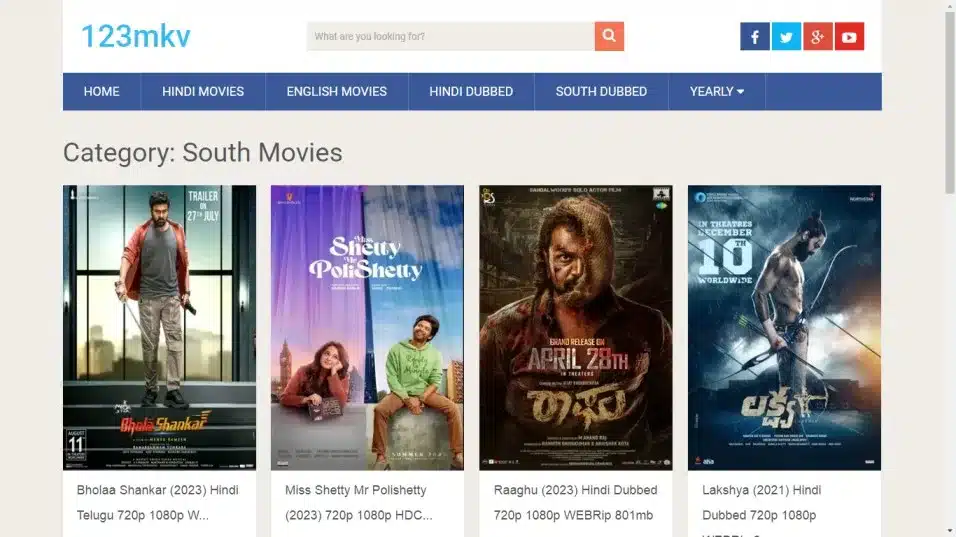Screen dimensions: 956x537
Task: Click the Raaghu (2023) Hindi Dubbed title link
Action: click(576, 502)
